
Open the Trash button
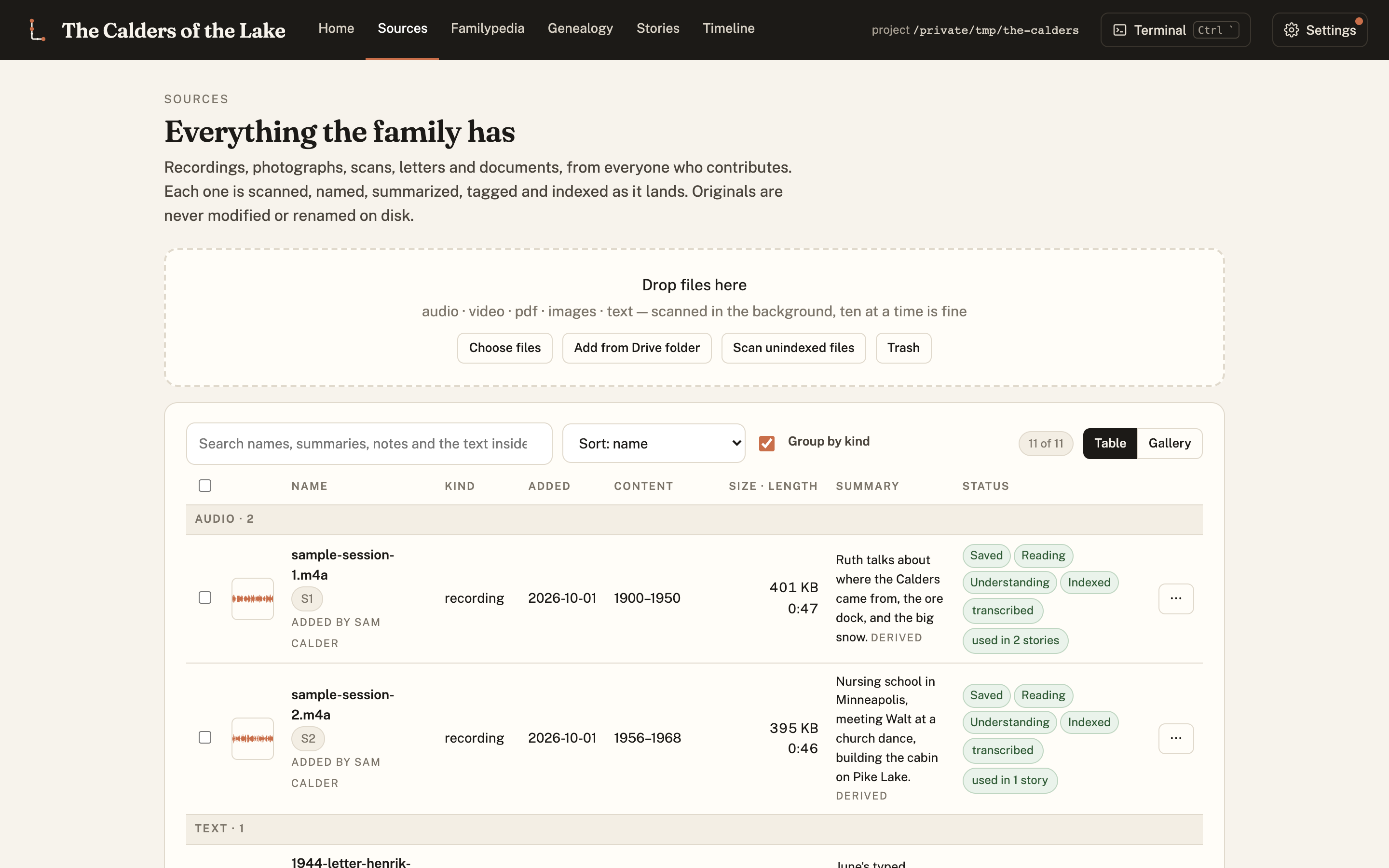(x=903, y=348)
